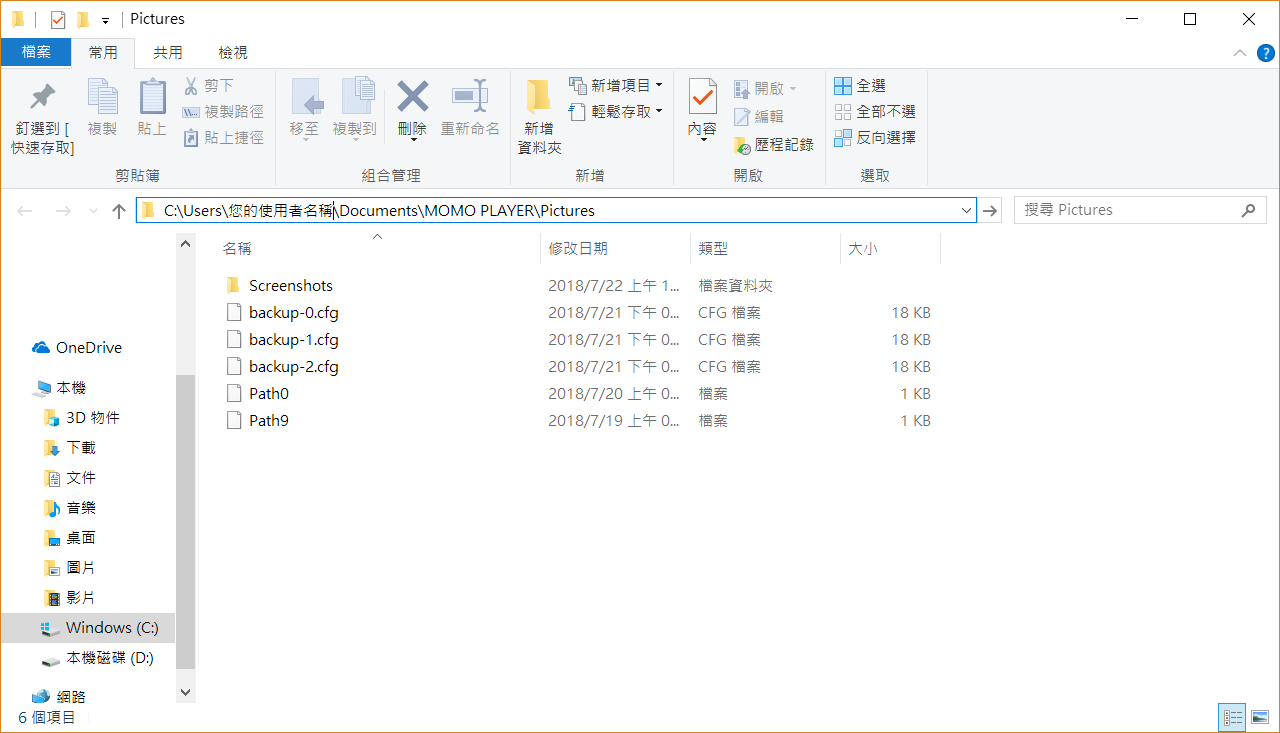The width and height of the screenshot is (1280, 733).
Task: Create a New folder (新增資料夾)
Action: click(x=539, y=116)
